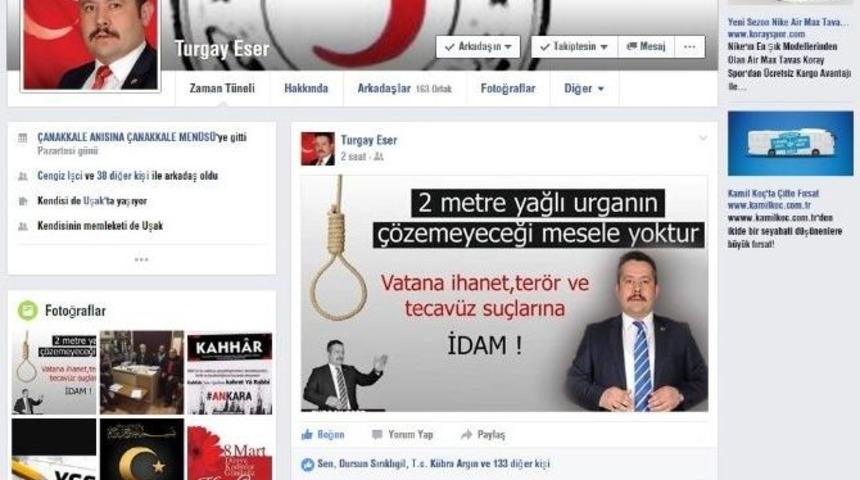Open the 8 Mart red flower thumbnail
The height and width of the screenshot is (480, 860).
230,449
